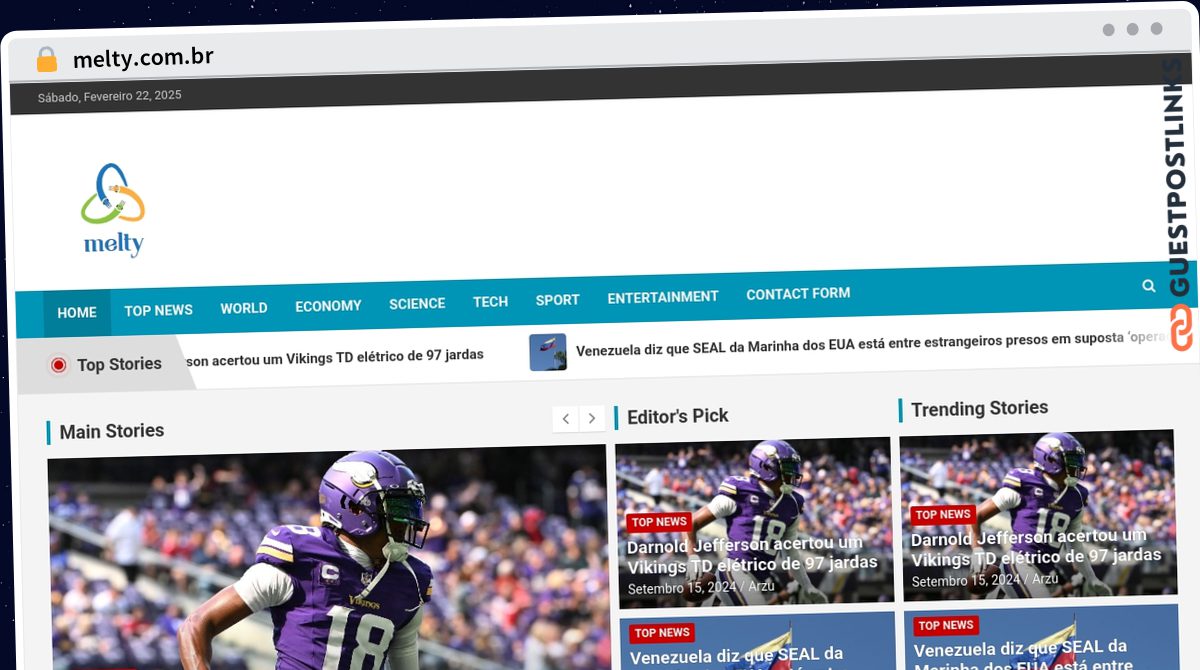Open the Venezuela headline under Trending Stories
This screenshot has height=670, width=1200.
click(x=1021, y=656)
